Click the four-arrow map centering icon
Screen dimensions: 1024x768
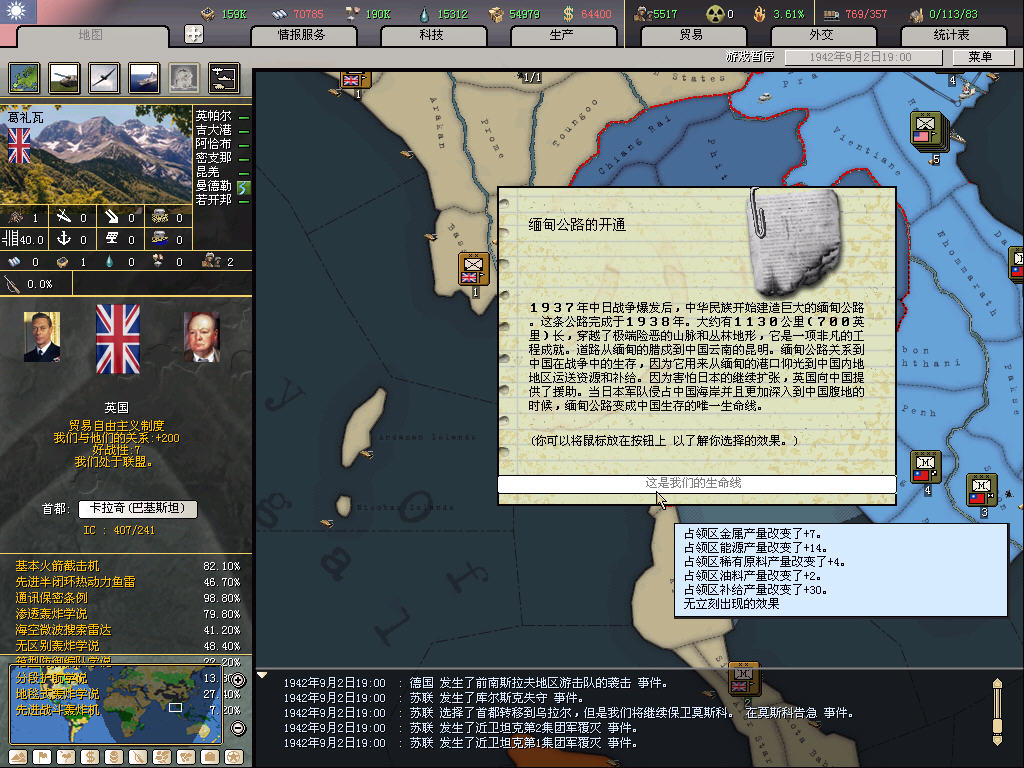point(194,34)
